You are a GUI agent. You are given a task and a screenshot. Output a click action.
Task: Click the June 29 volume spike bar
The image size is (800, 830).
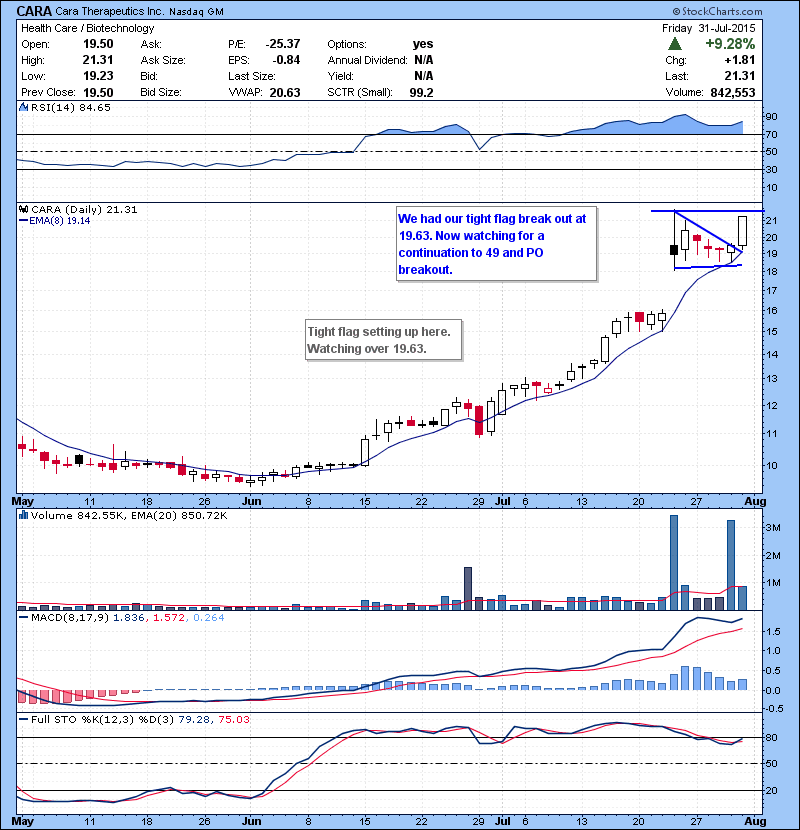[x=468, y=589]
